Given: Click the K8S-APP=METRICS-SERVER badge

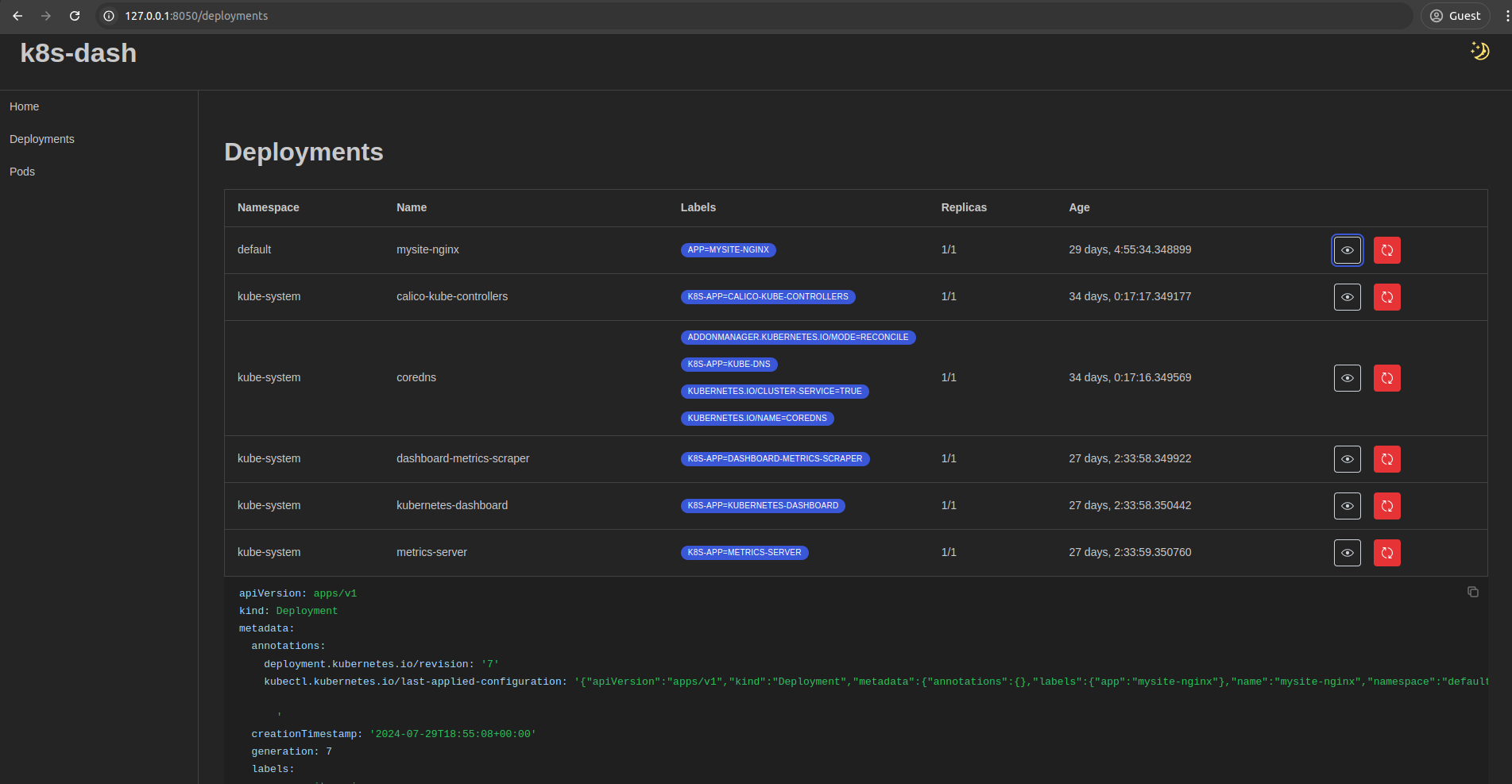Looking at the screenshot, I should click(744, 552).
